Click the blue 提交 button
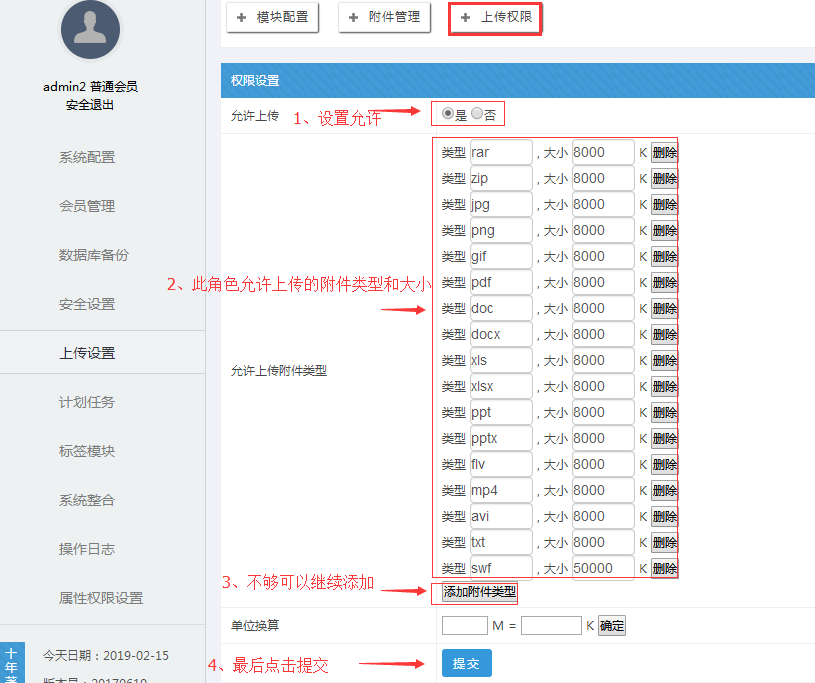 click(466, 663)
